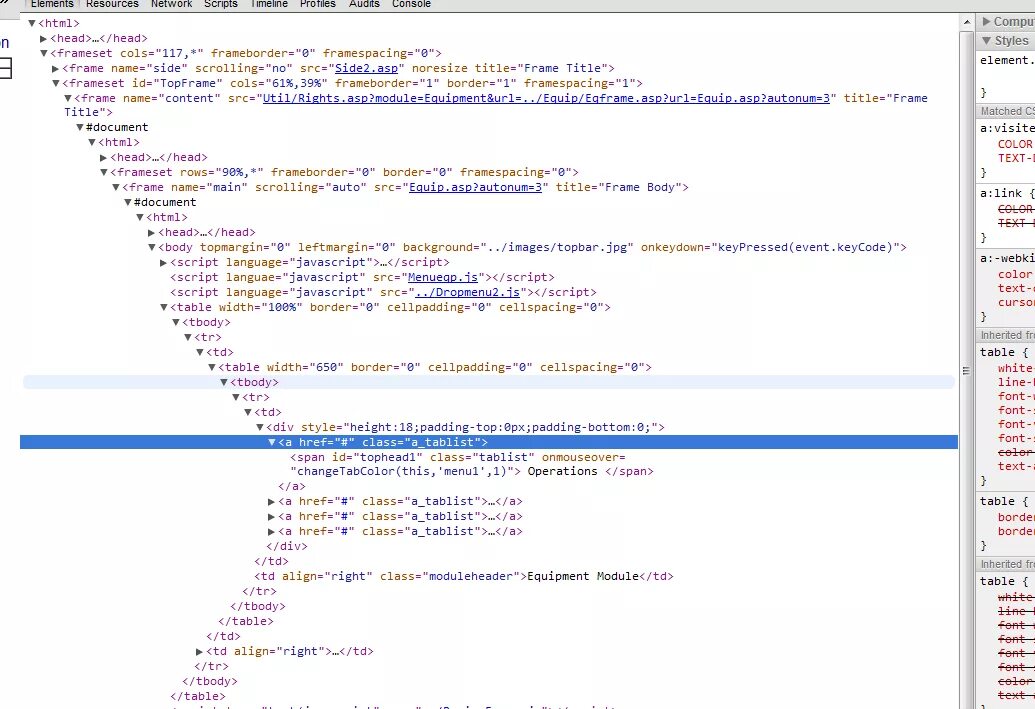Select the highlighted a href="#" a_tablist row
1035x709 pixels.
488,442
